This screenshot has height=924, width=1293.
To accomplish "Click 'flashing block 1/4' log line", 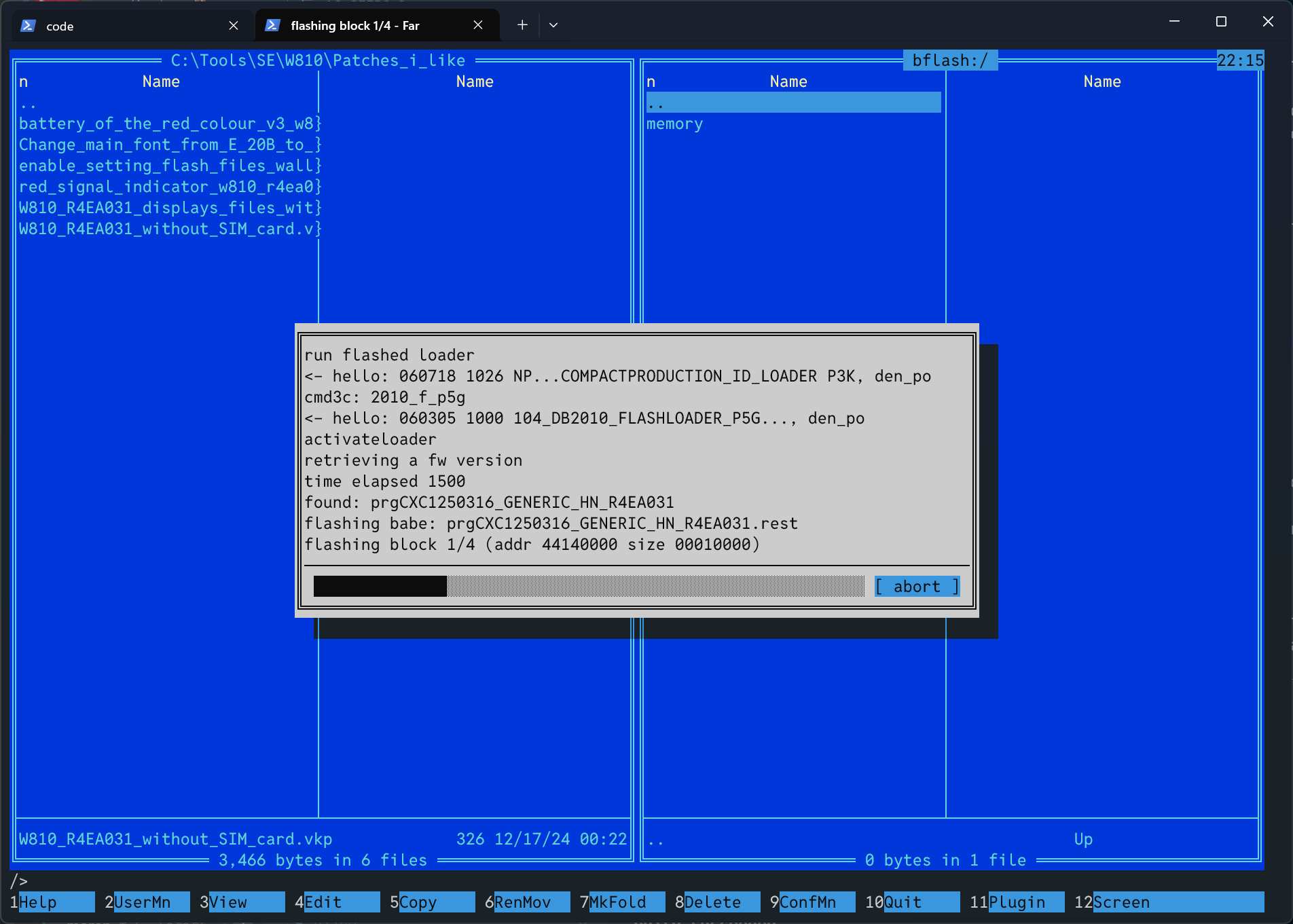I will (532, 544).
